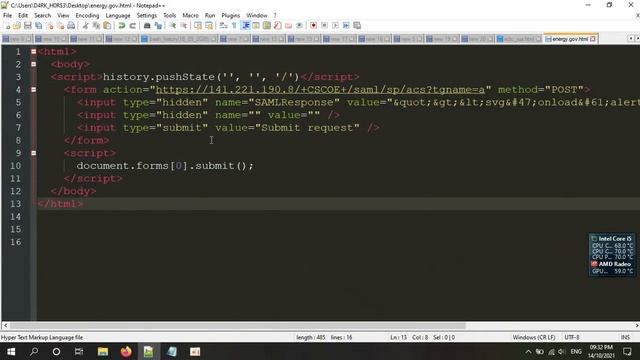Image resolution: width=640 pixels, height=360 pixels.
Task: Switch to the new 17 tab
Action: [x=340, y=39]
